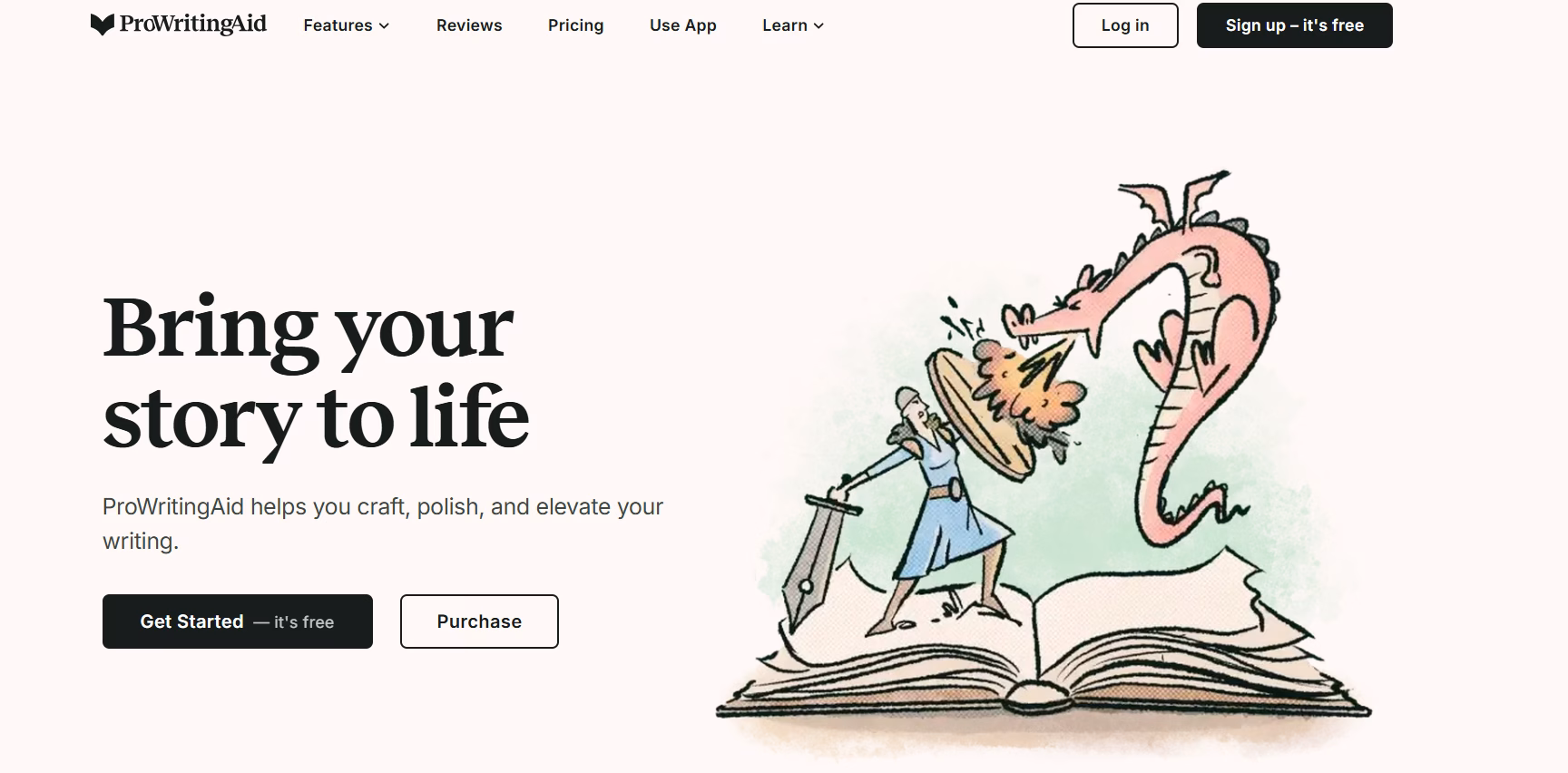Go to the Reviews page
The height and width of the screenshot is (773, 1568).
pos(469,25)
